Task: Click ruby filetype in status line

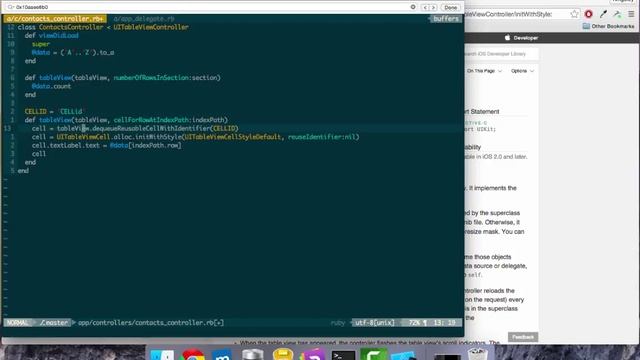Action: (x=338, y=322)
